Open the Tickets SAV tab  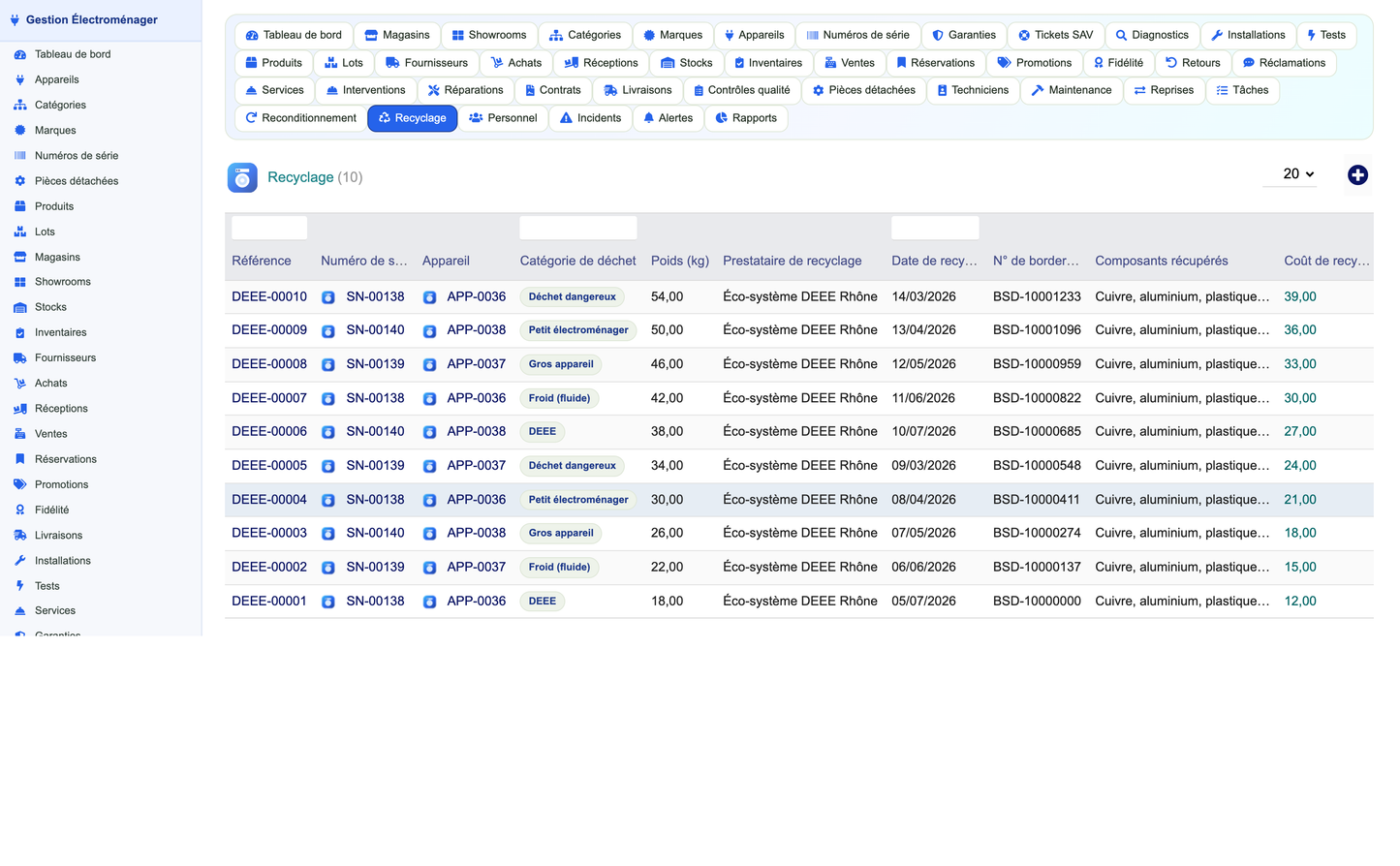(x=1055, y=35)
